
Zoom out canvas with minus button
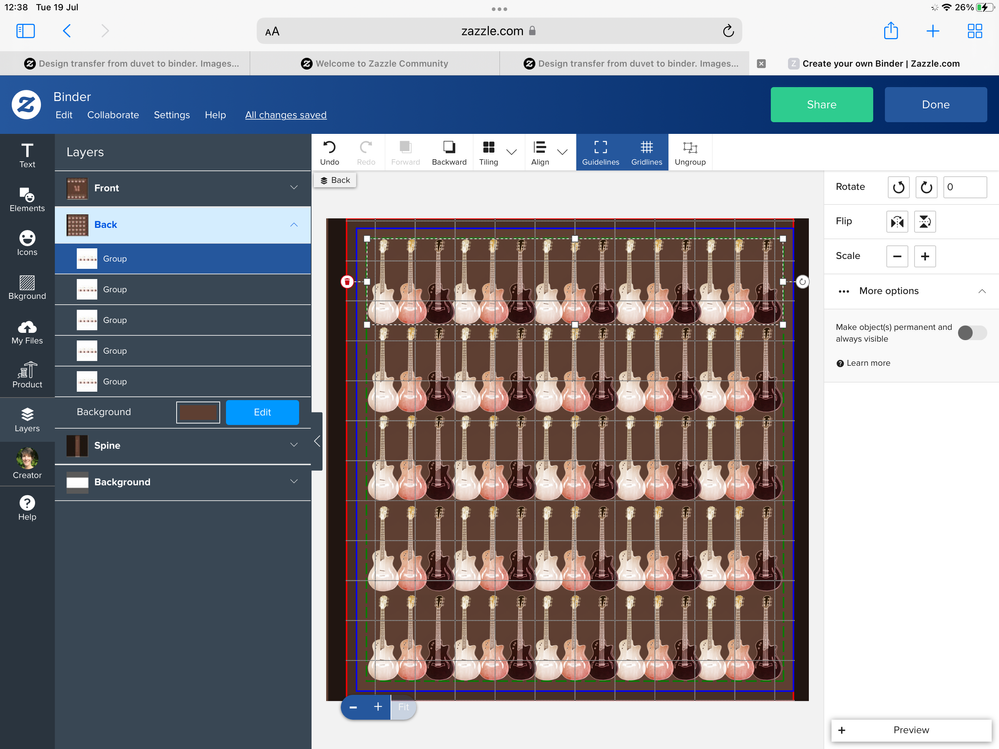353,707
